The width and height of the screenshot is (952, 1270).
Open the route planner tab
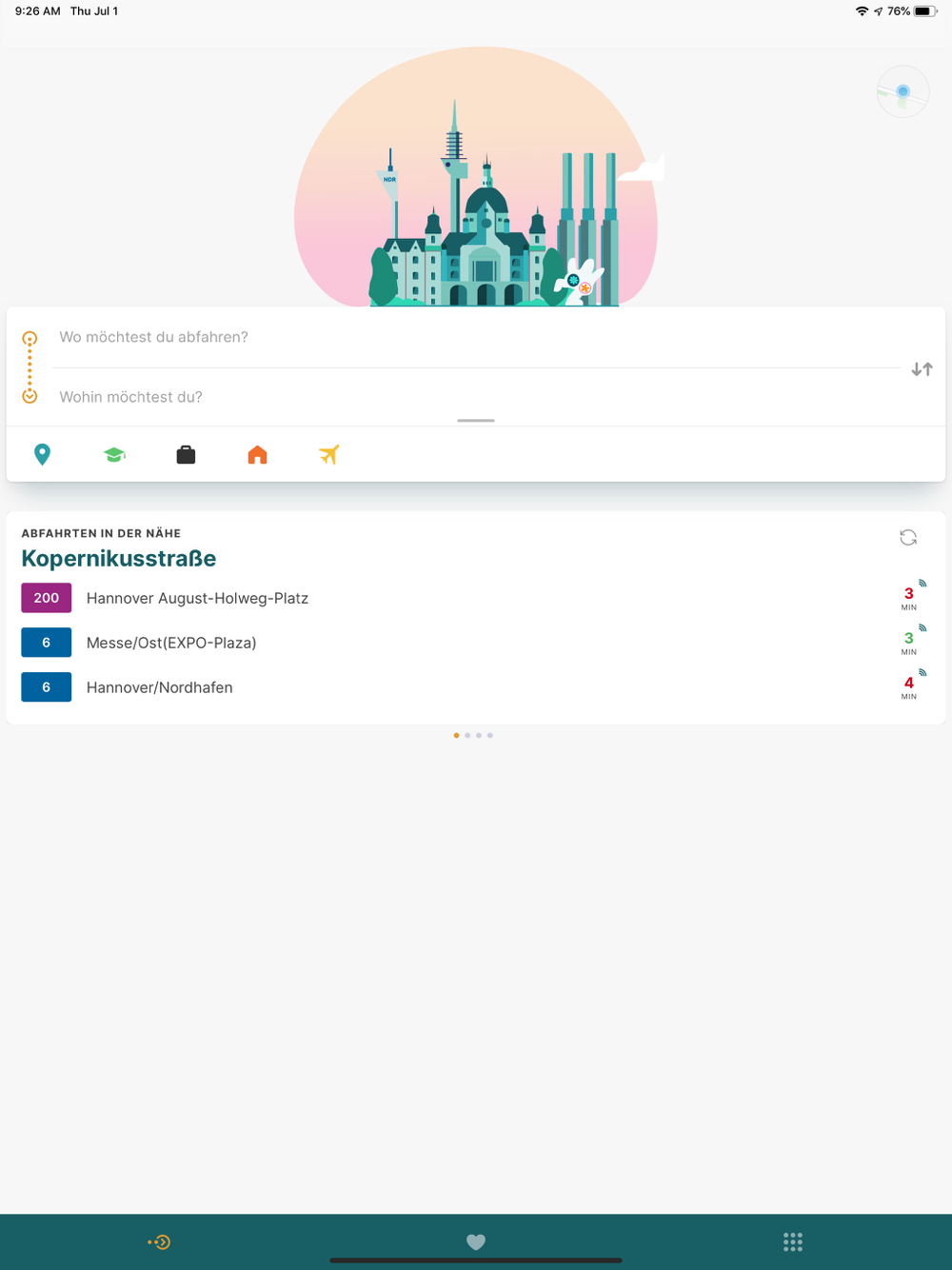[x=159, y=1241]
